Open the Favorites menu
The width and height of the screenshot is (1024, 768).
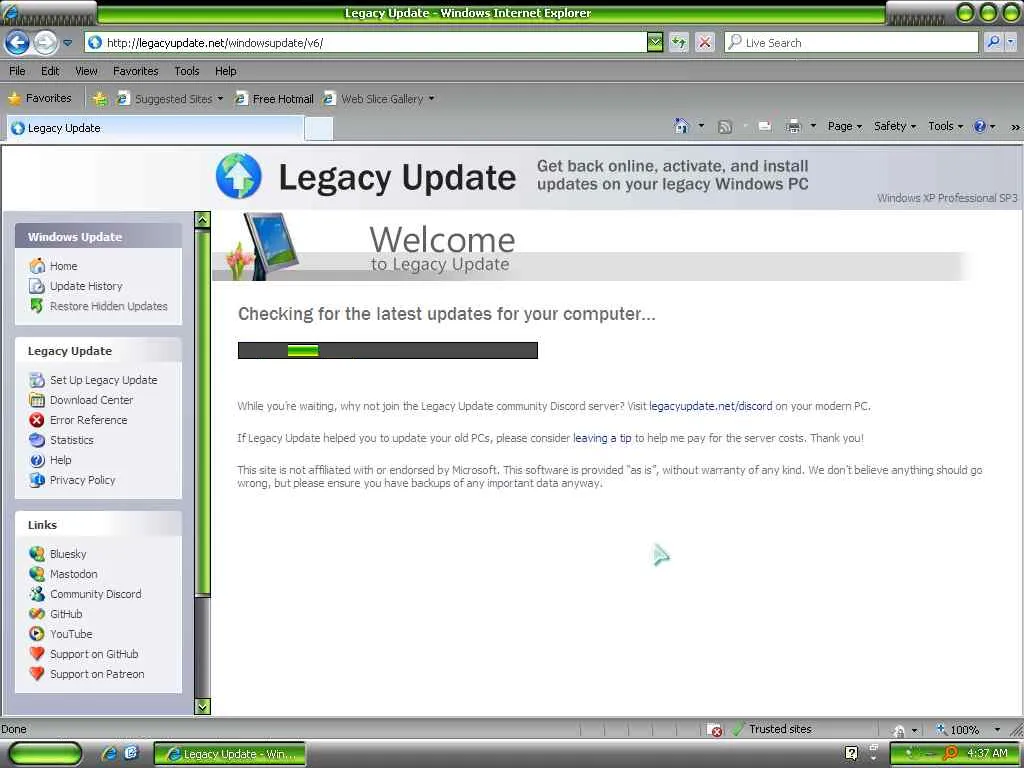pyautogui.click(x=136, y=71)
